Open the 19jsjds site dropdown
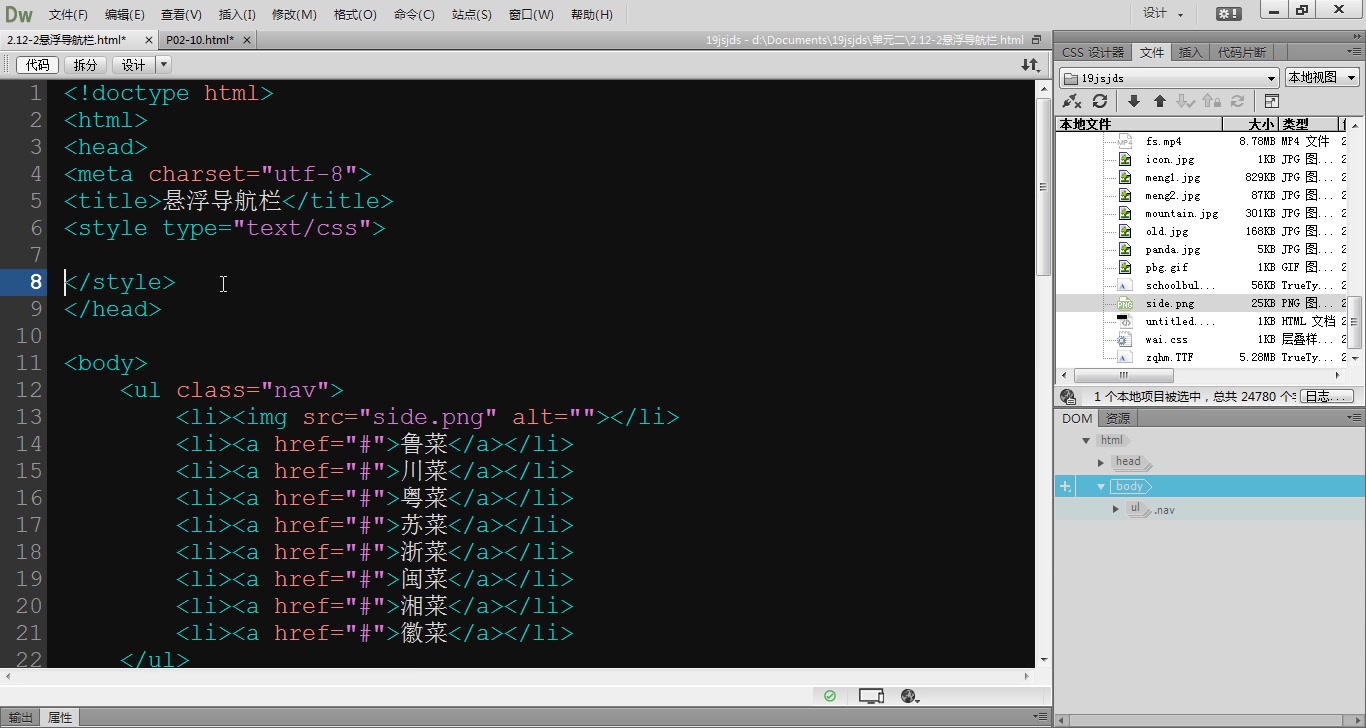The height and width of the screenshot is (728, 1366). coord(1169,78)
